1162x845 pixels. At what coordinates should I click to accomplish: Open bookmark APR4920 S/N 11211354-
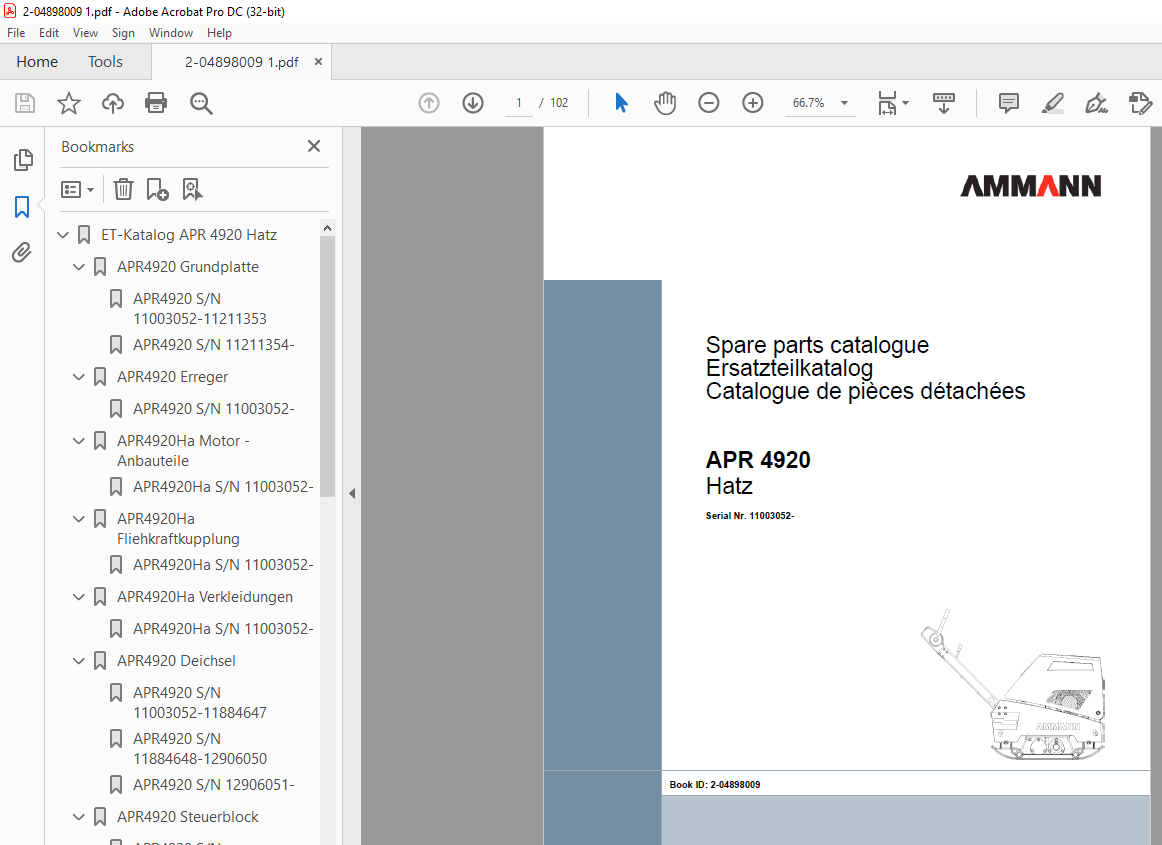213,345
